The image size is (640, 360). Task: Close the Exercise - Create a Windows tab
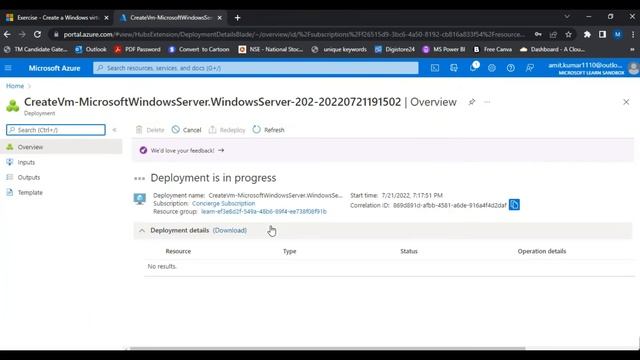tap(107, 18)
